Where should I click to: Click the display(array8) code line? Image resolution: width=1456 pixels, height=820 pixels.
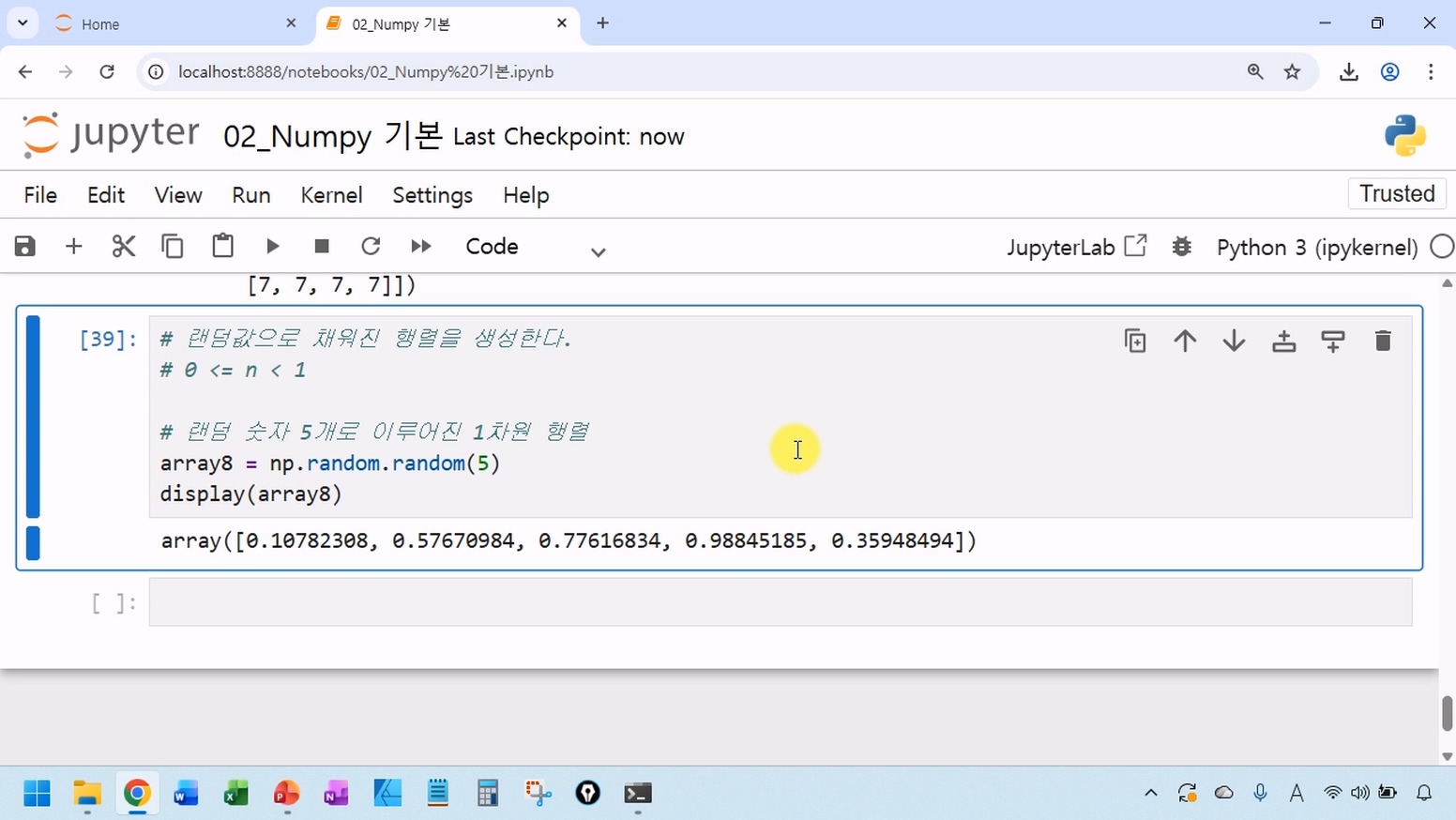point(251,494)
